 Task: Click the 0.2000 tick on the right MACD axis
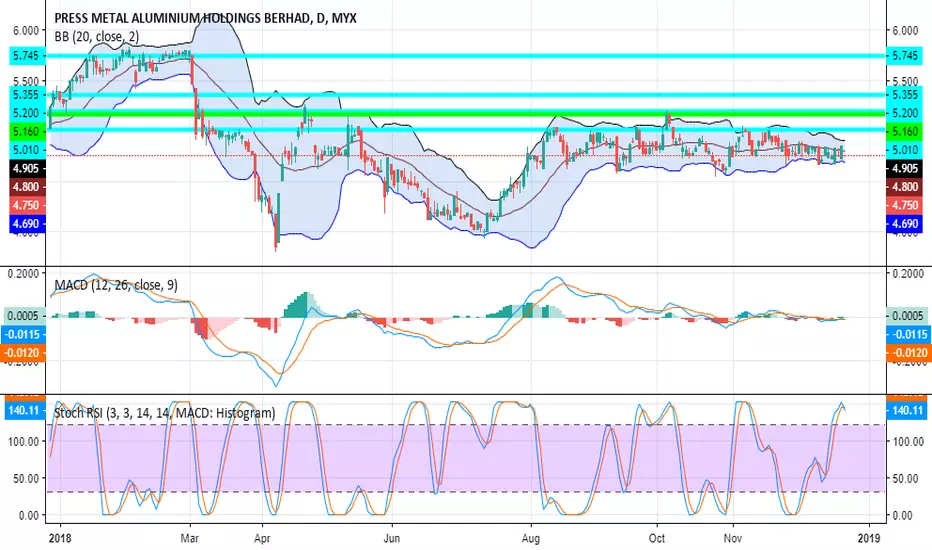pyautogui.click(x=907, y=274)
